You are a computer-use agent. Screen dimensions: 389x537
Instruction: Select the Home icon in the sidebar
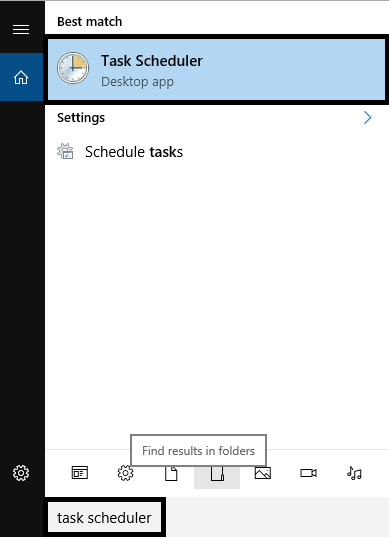21,77
